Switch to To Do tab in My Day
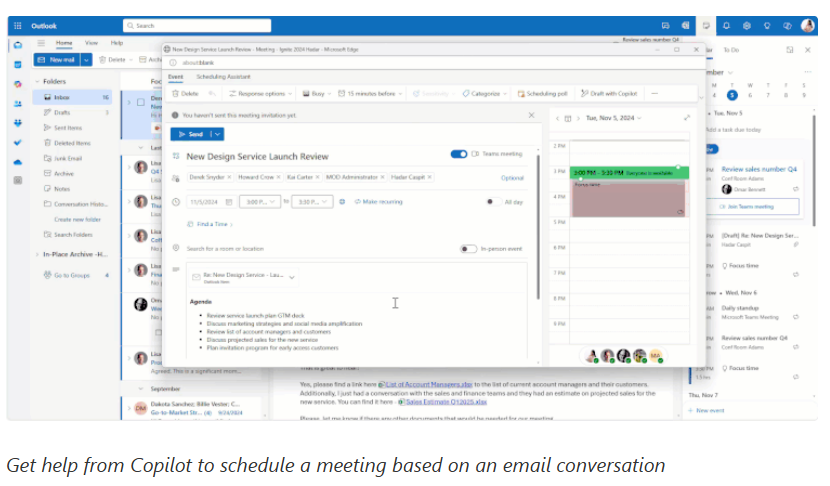 731,50
